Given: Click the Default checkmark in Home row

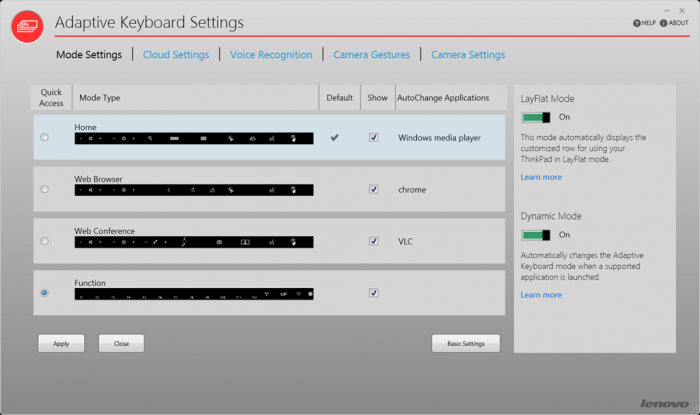Looking at the screenshot, I should tap(335, 137).
